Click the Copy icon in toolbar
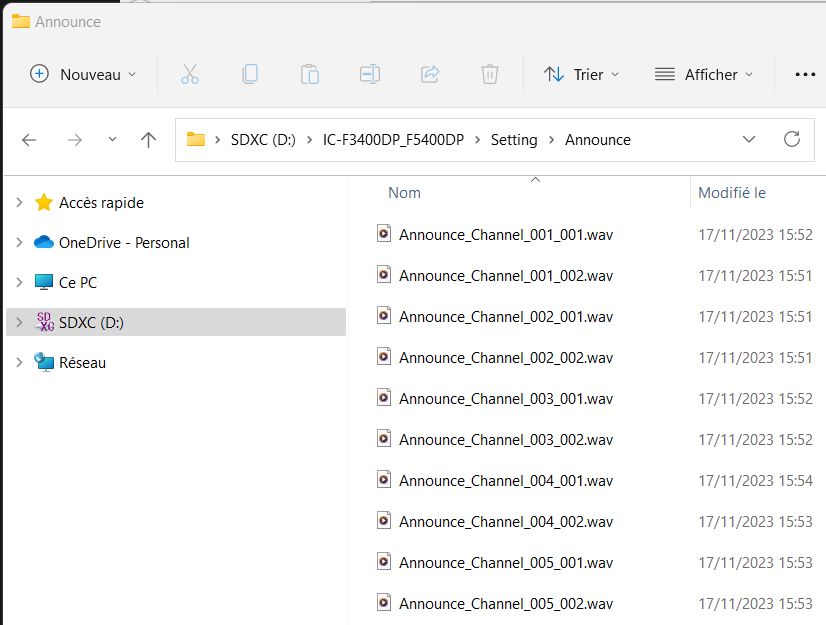The height and width of the screenshot is (625, 826). coord(250,74)
